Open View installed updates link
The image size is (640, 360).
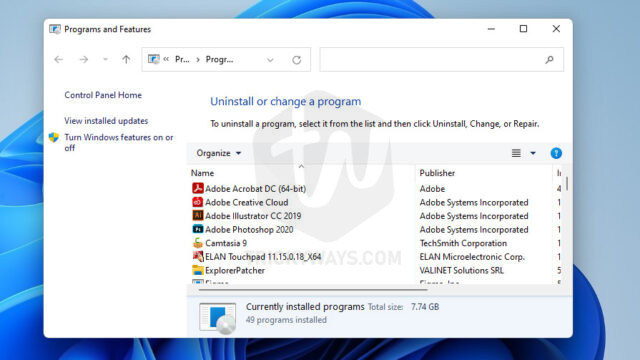pyautogui.click(x=106, y=121)
